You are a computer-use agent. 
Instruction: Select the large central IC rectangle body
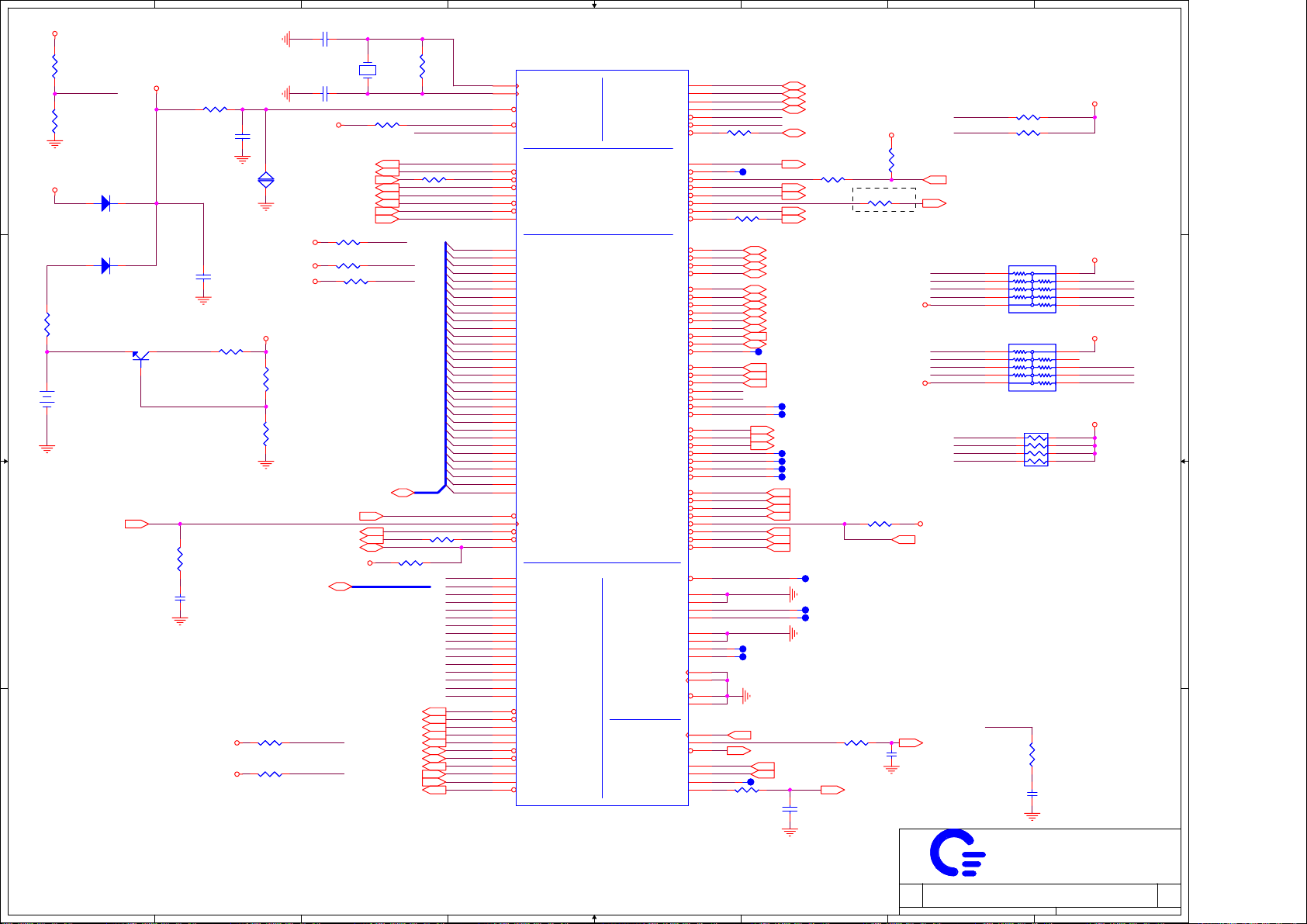(602, 438)
